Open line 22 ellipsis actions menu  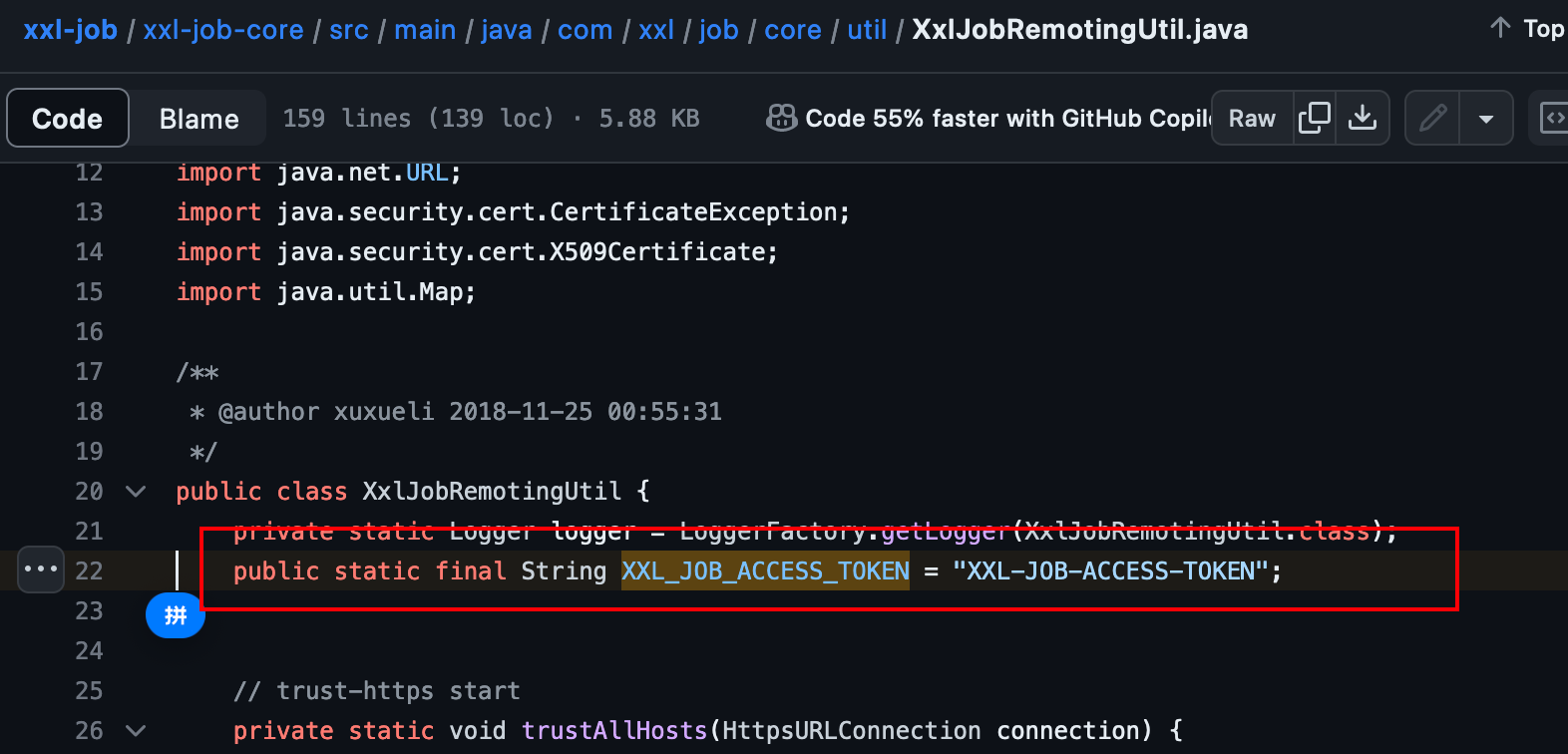41,569
